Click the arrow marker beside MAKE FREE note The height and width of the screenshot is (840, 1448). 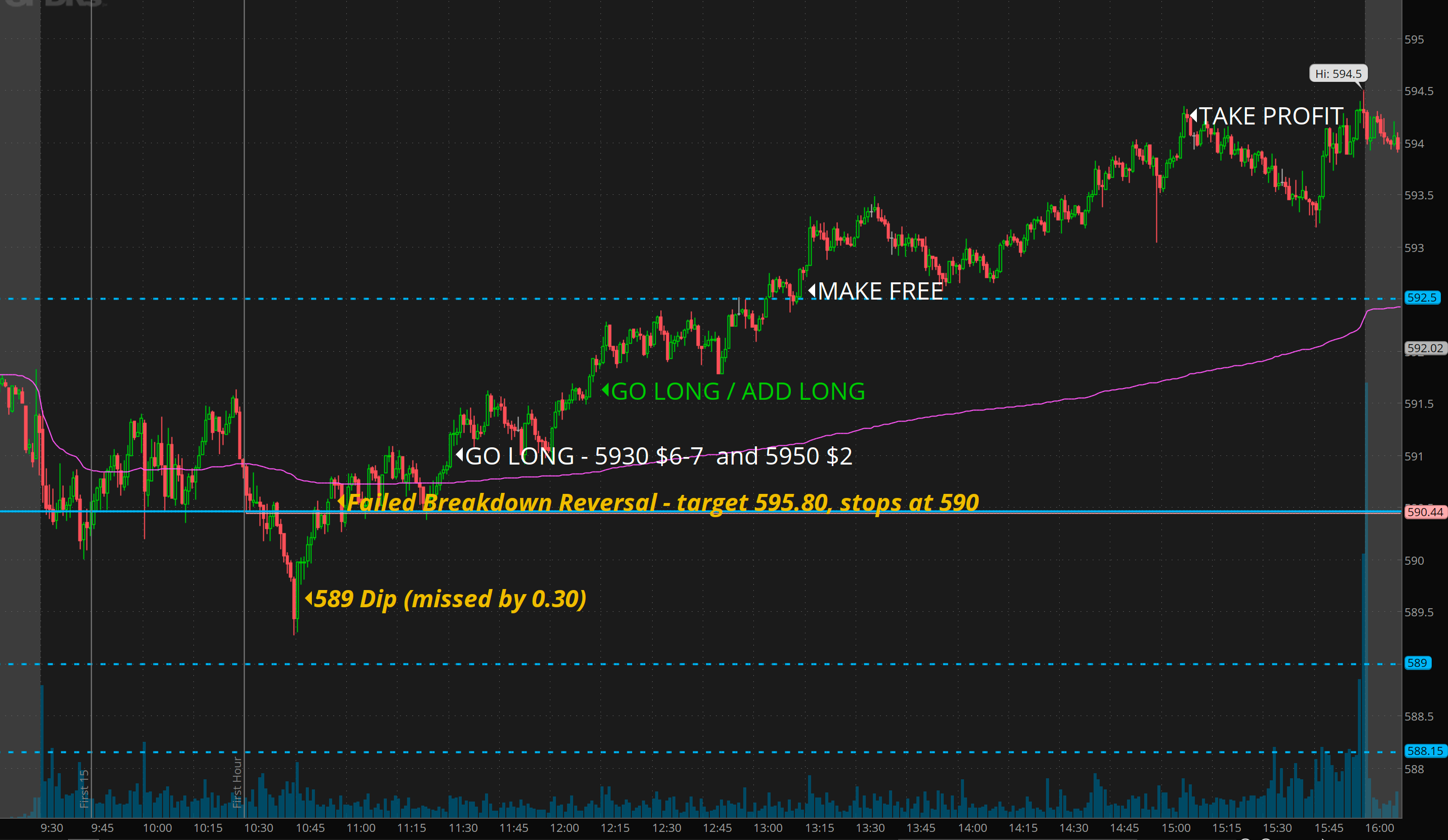coord(812,290)
